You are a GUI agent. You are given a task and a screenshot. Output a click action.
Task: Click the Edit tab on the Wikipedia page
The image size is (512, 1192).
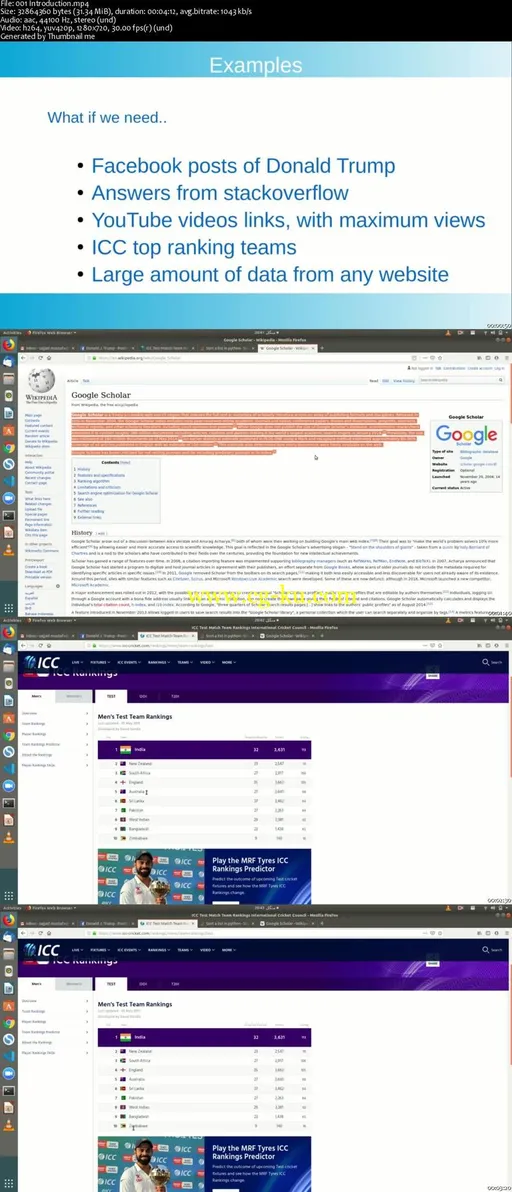click(386, 380)
